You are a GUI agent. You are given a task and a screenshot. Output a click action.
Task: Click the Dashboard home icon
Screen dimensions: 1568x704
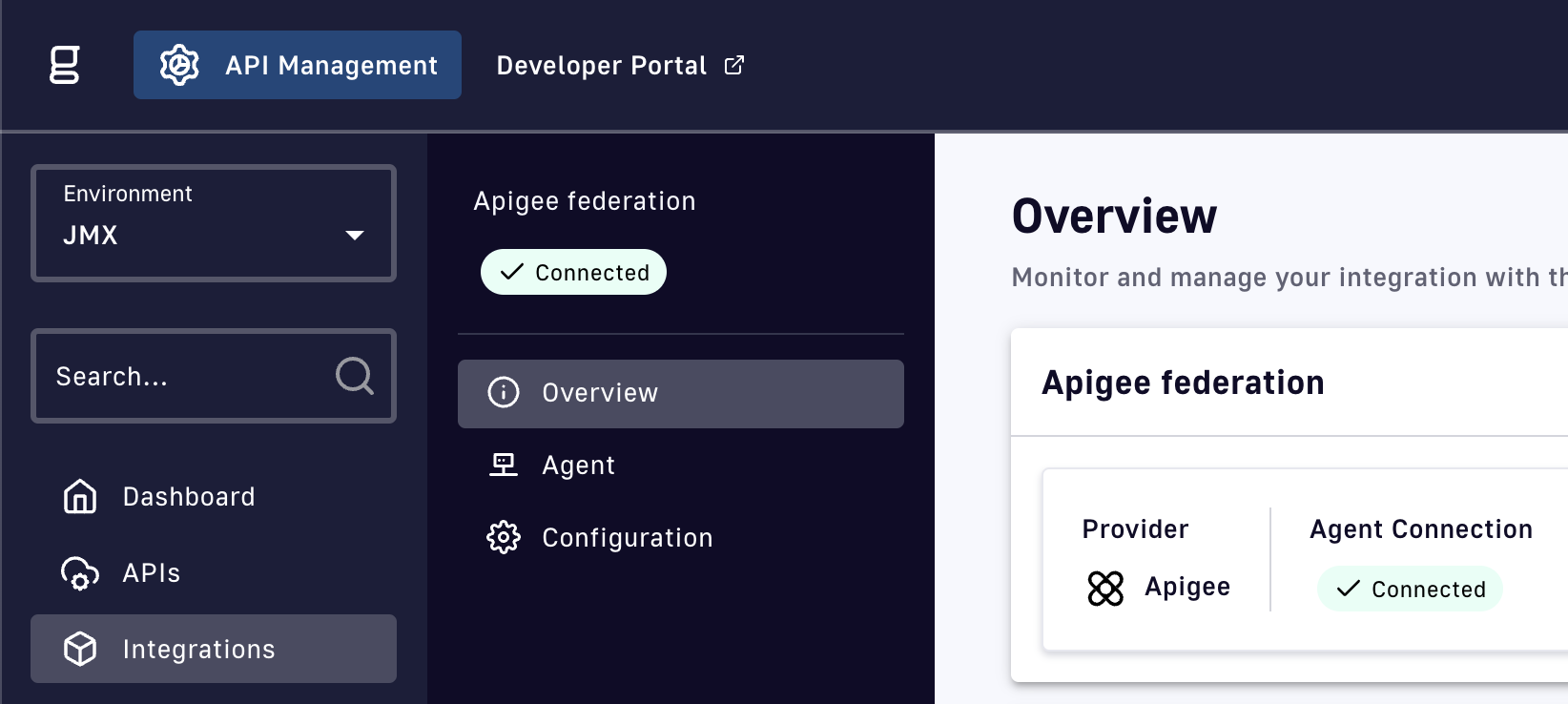(x=80, y=497)
